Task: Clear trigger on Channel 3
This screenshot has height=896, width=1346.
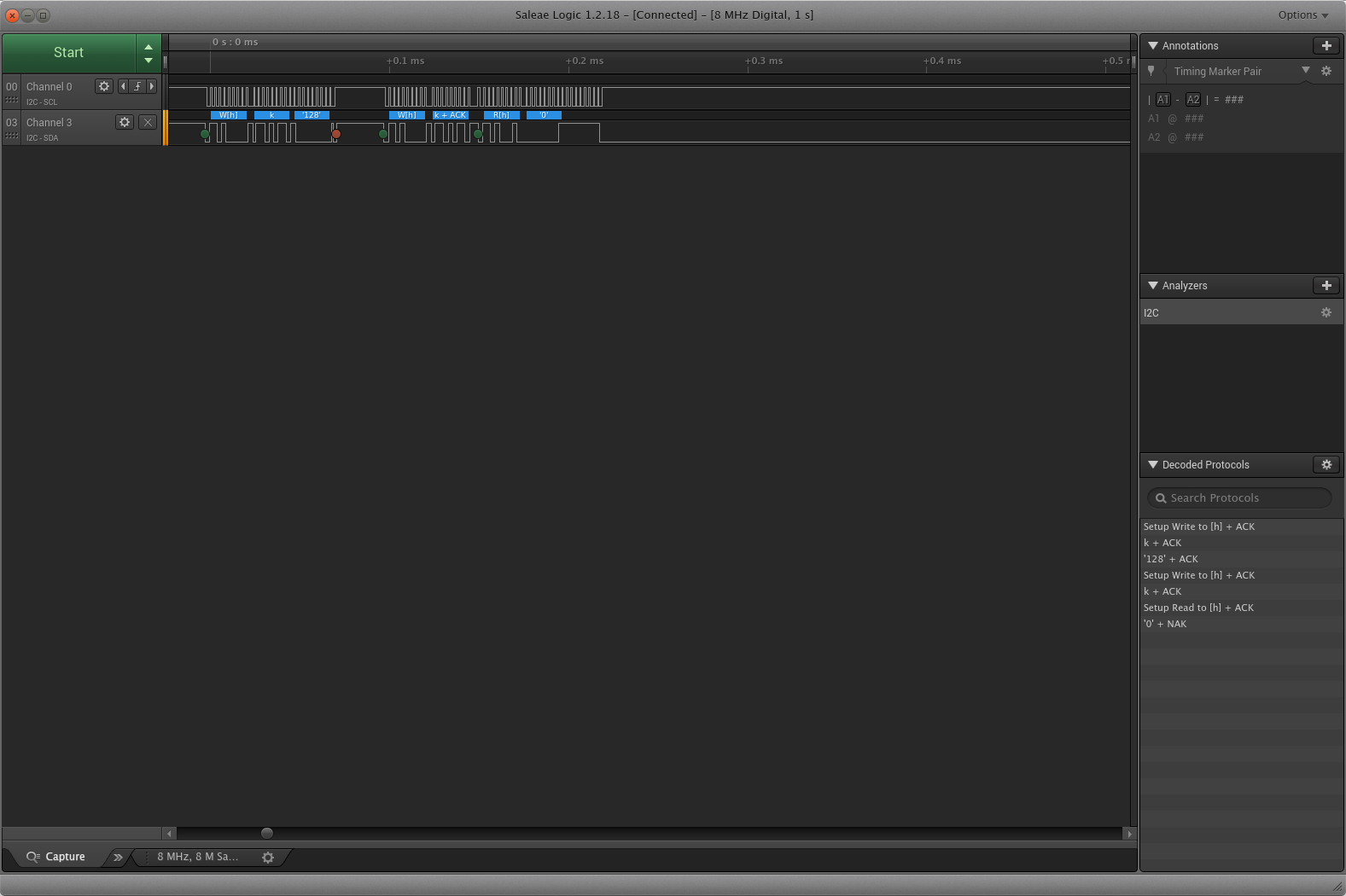Action: 148,122
